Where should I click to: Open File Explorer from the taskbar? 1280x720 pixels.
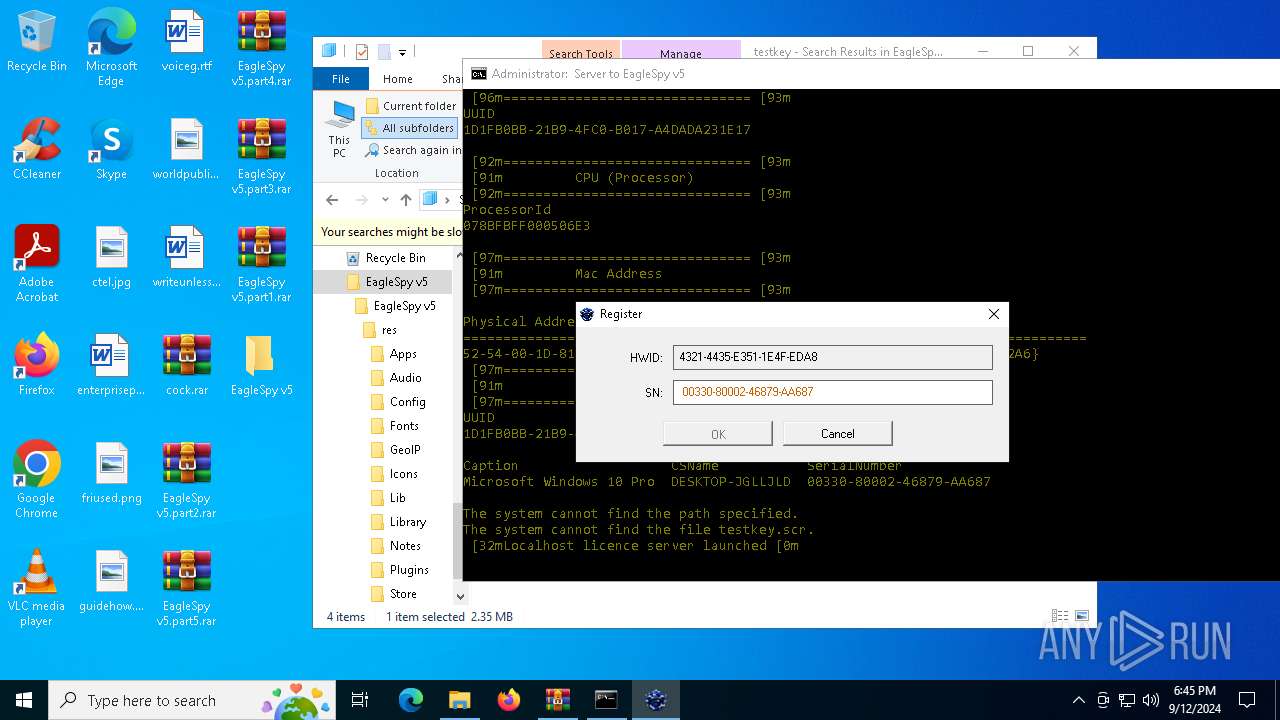(x=459, y=700)
